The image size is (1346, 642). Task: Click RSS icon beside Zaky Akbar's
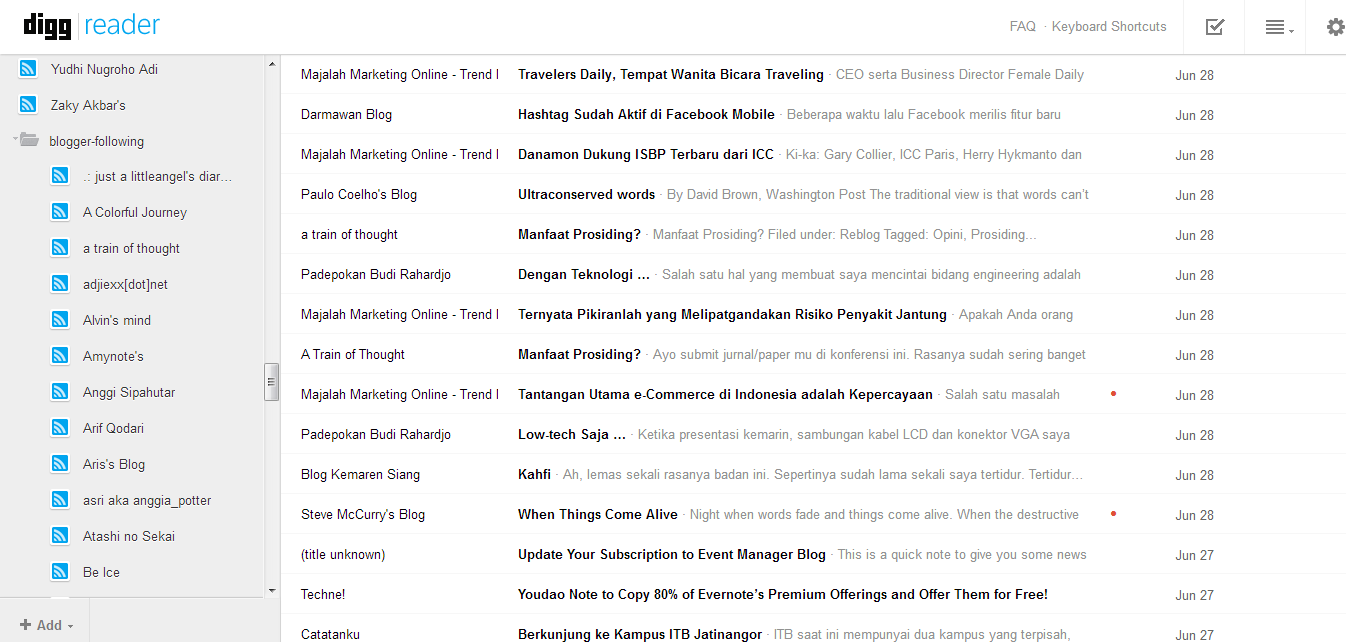[29, 105]
